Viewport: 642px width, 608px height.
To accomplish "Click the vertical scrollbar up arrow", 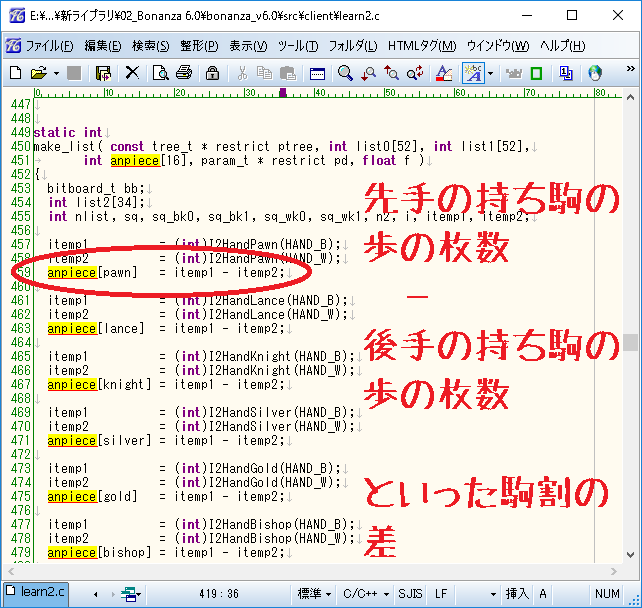I will [631, 97].
